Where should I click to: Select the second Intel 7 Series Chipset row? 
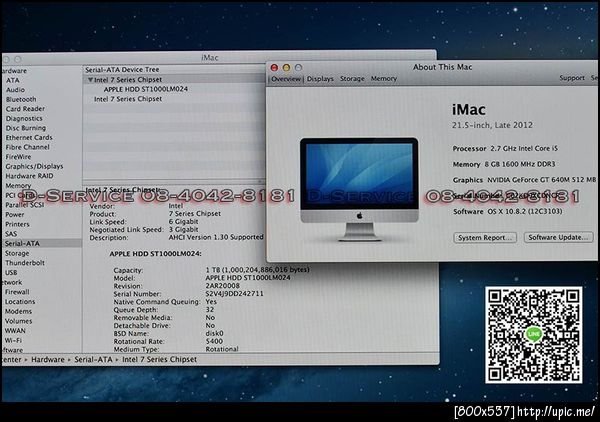(x=128, y=99)
